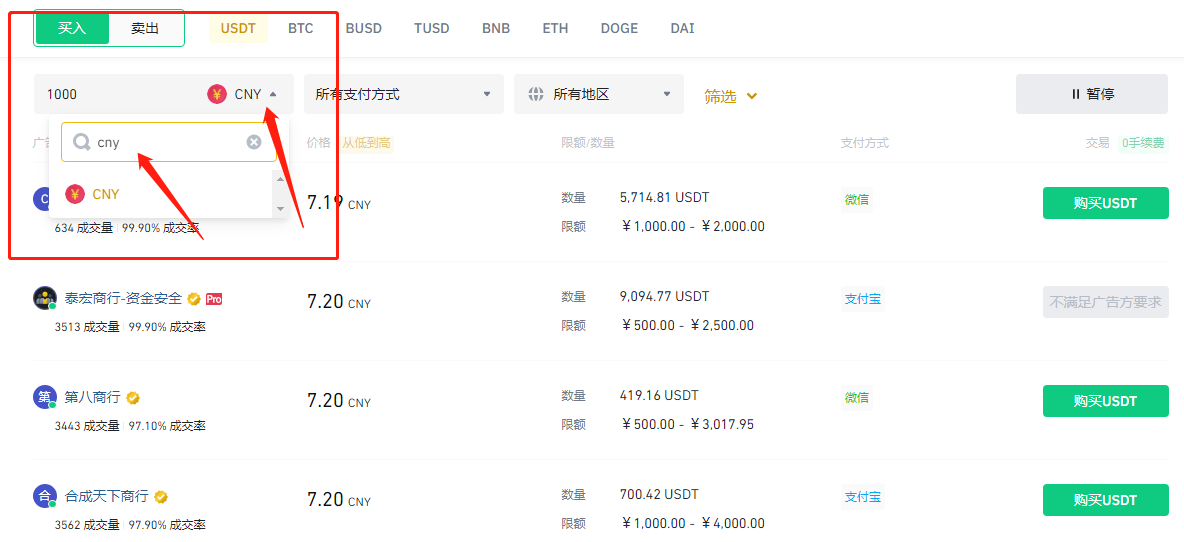
Task: Switch to 卖出 sell mode
Action: tap(145, 28)
